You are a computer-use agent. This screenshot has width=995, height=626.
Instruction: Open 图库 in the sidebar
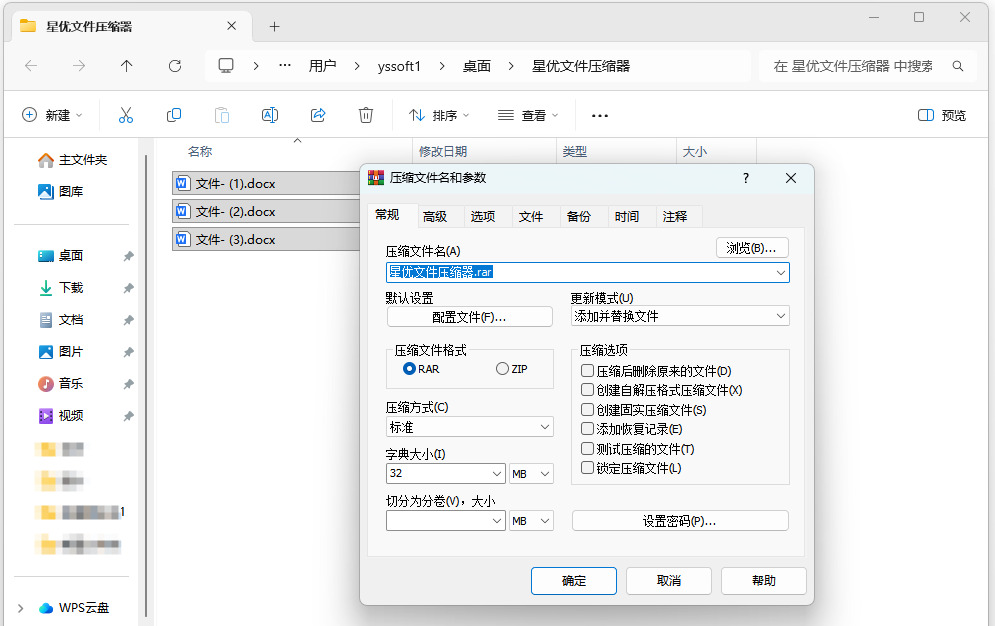point(60,192)
